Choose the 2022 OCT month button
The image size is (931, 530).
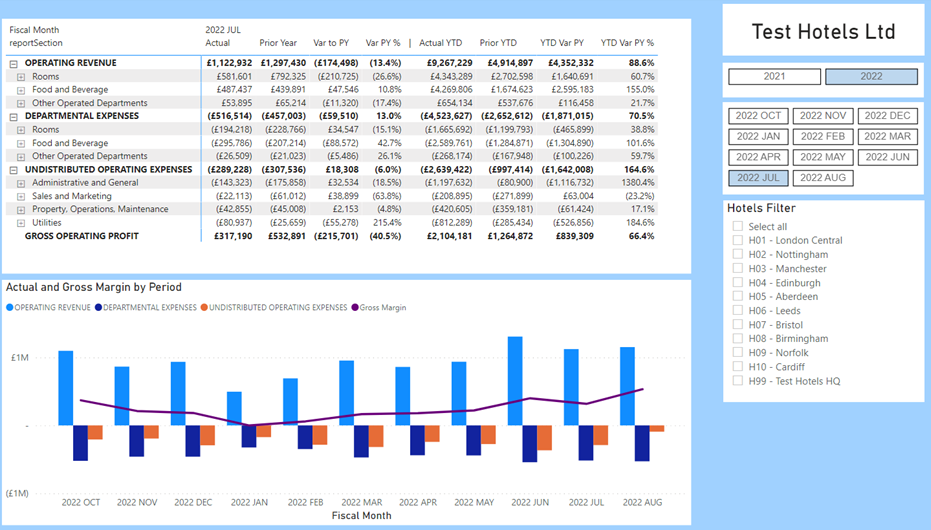758,116
